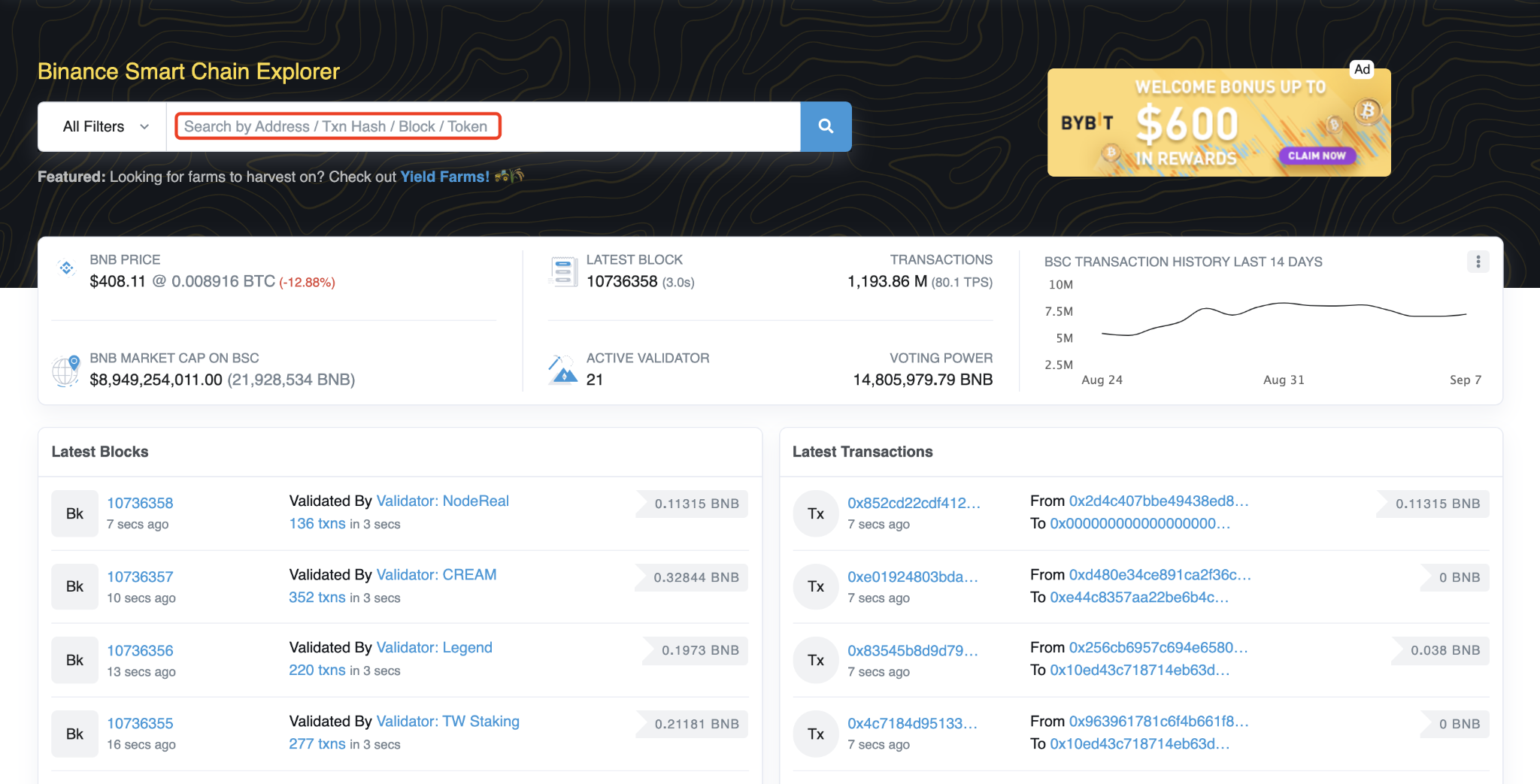Click the BNB market cap $8,949,254,011.00 value

click(x=156, y=380)
